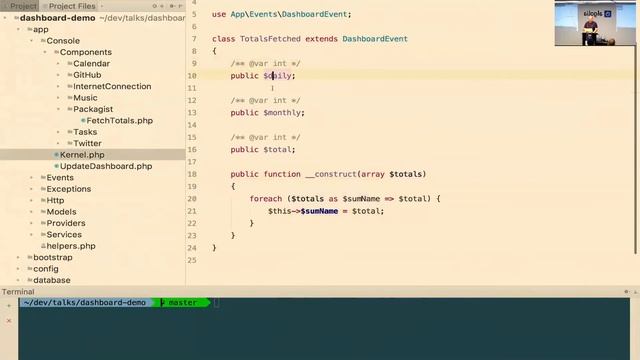
Task: Click the Tasks folder icon
Action: pyautogui.click(x=70, y=132)
